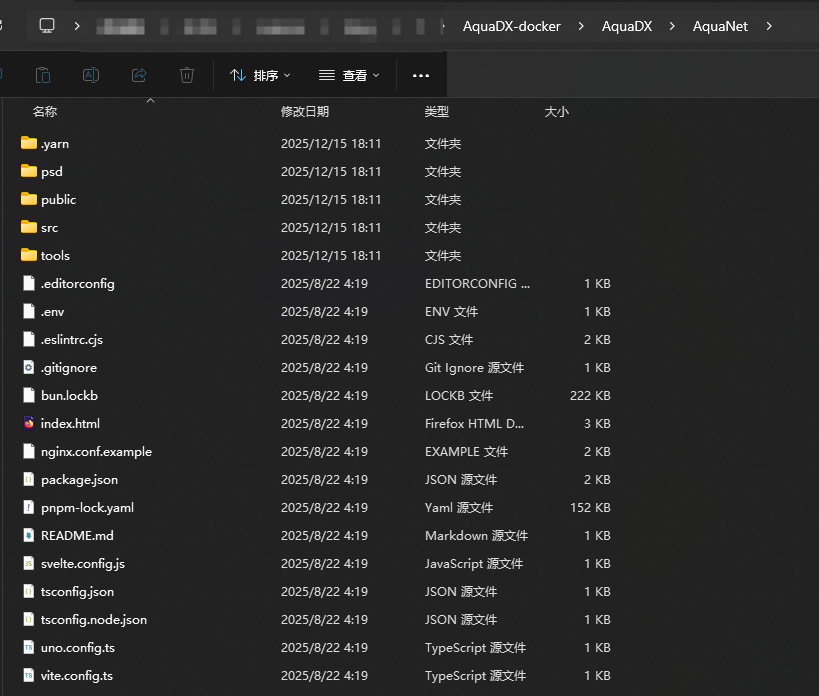Image resolution: width=819 pixels, height=696 pixels.
Task: Expand chevron after AquaDX breadcrumb
Action: (672, 26)
